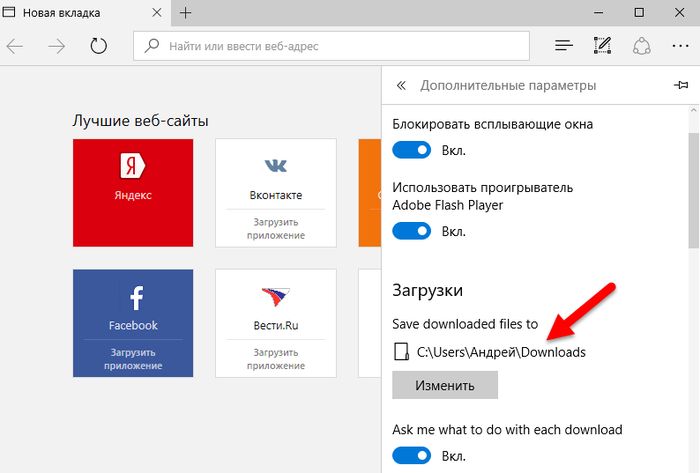Toggle Блокировать всплывающие окна switch
The image size is (700, 473).
point(412,150)
